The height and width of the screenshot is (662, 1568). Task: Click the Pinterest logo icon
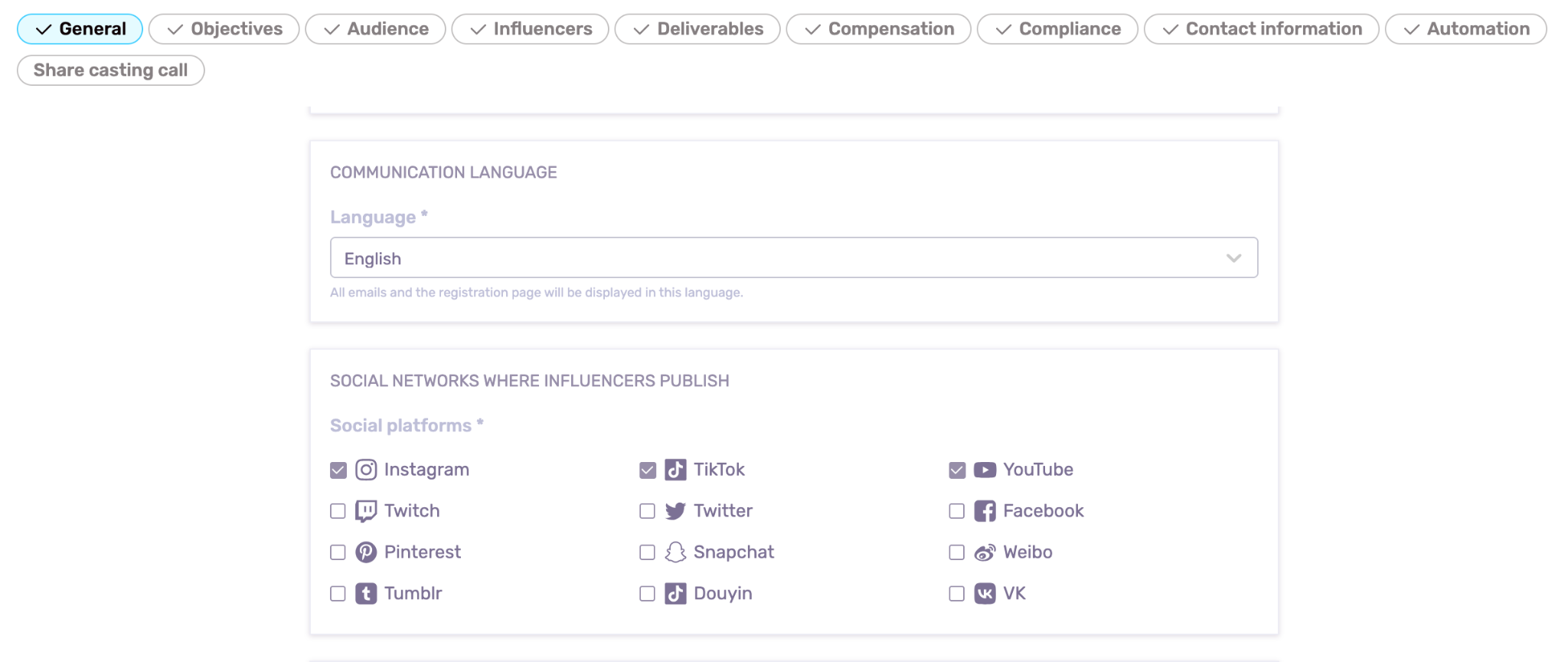pyautogui.click(x=366, y=552)
